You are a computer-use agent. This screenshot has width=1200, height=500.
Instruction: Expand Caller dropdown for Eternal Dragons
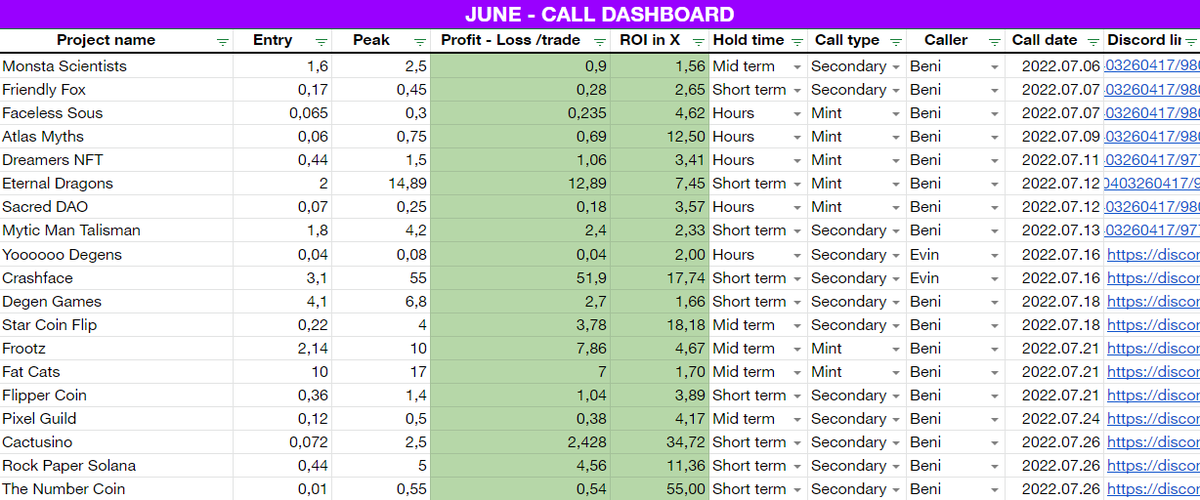click(994, 184)
